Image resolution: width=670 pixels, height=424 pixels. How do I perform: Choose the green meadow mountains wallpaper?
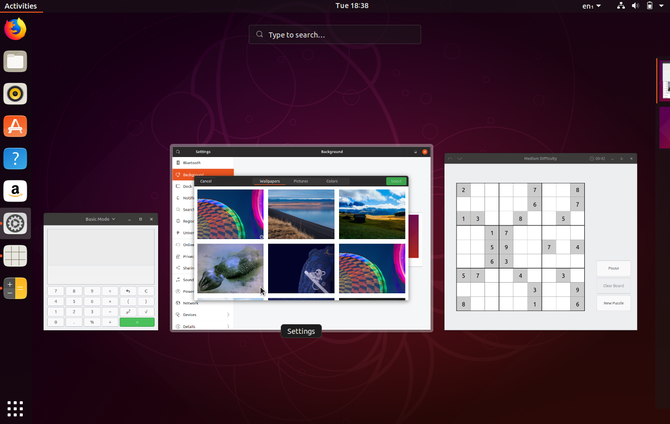coord(372,214)
